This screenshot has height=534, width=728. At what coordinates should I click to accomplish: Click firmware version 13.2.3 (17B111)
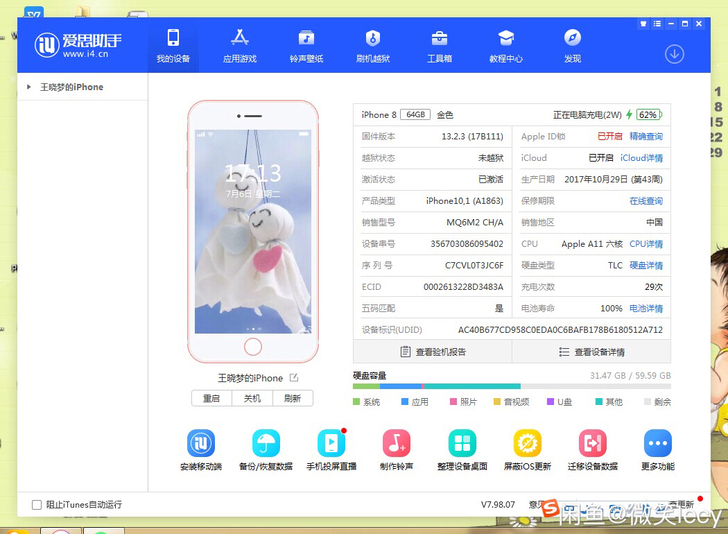click(x=472, y=136)
